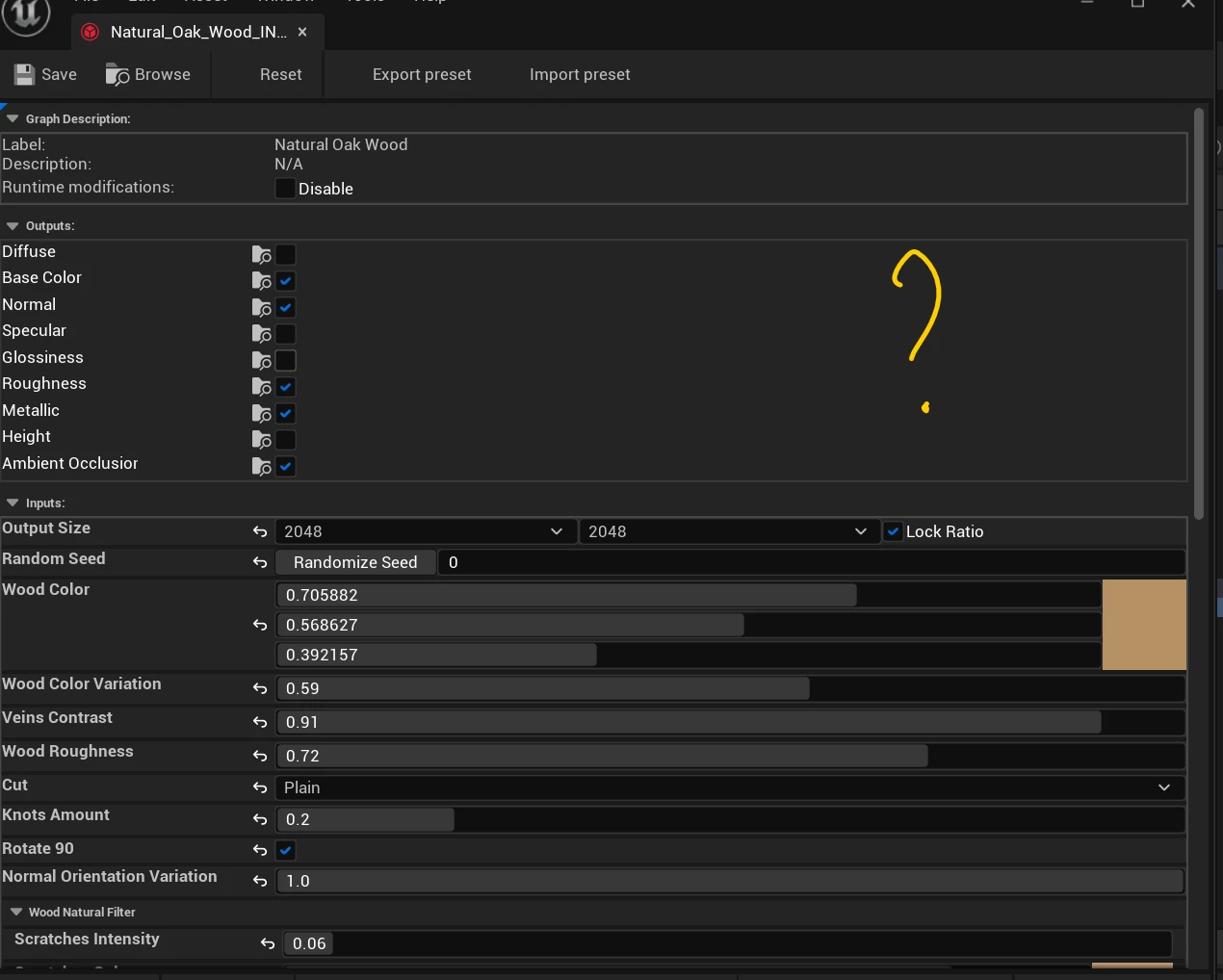Click the Save disk icon
Image resolution: width=1223 pixels, height=980 pixels.
pos(24,74)
